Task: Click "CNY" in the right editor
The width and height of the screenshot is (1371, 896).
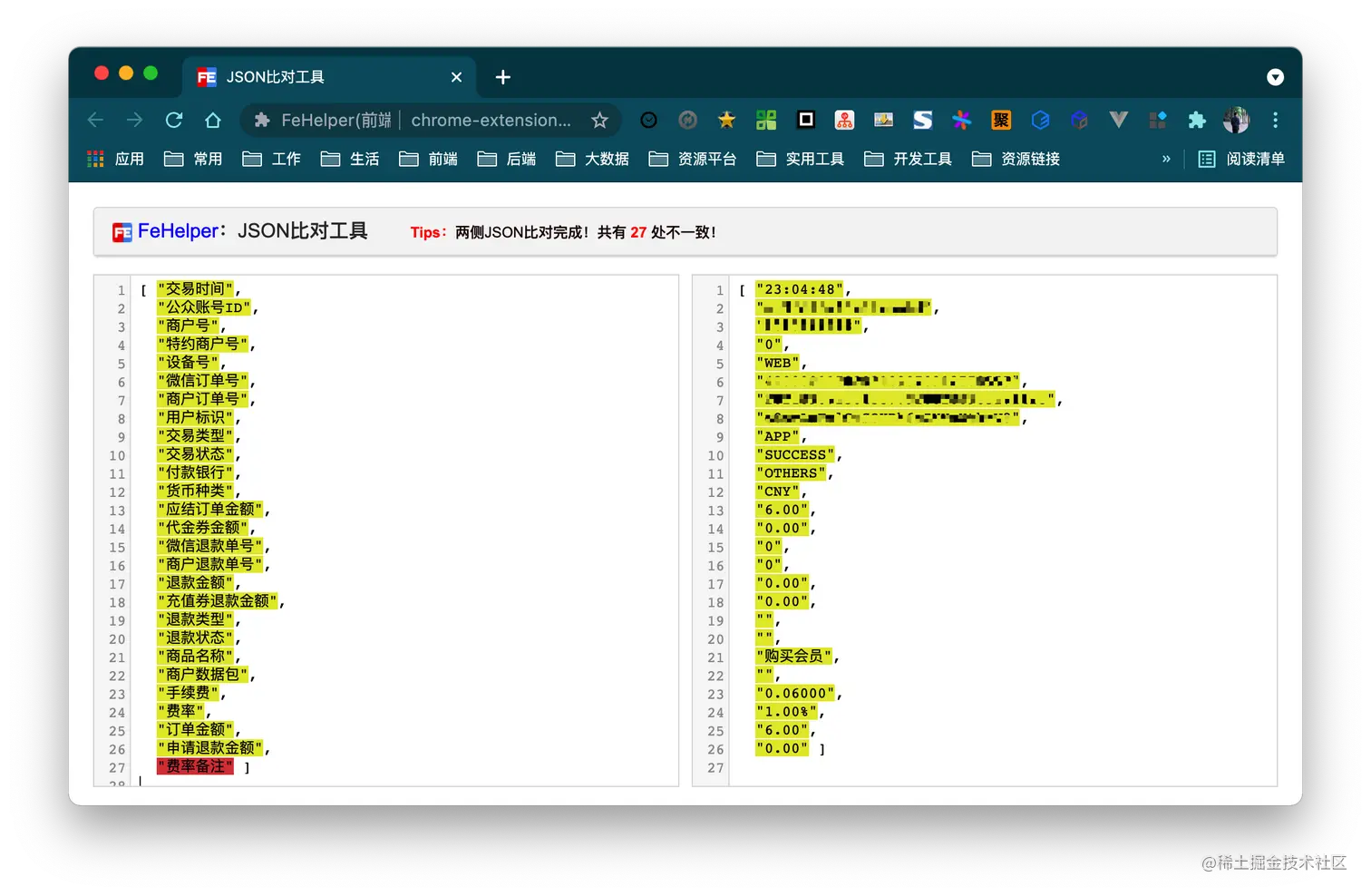Action: 777,491
